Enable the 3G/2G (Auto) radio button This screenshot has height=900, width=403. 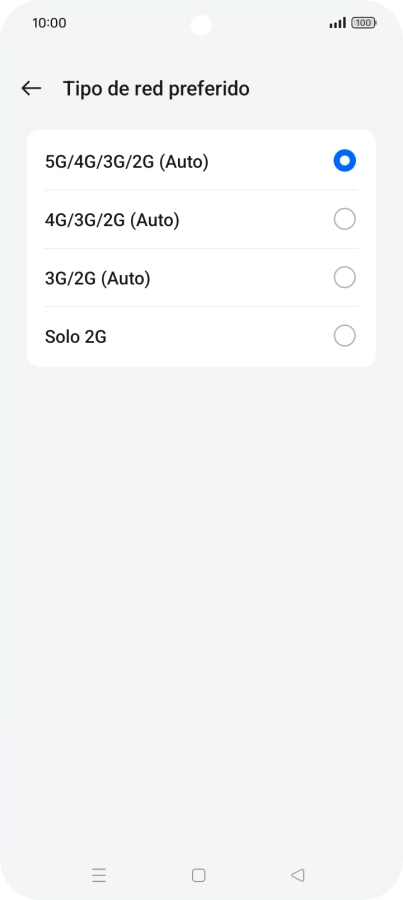[344, 278]
